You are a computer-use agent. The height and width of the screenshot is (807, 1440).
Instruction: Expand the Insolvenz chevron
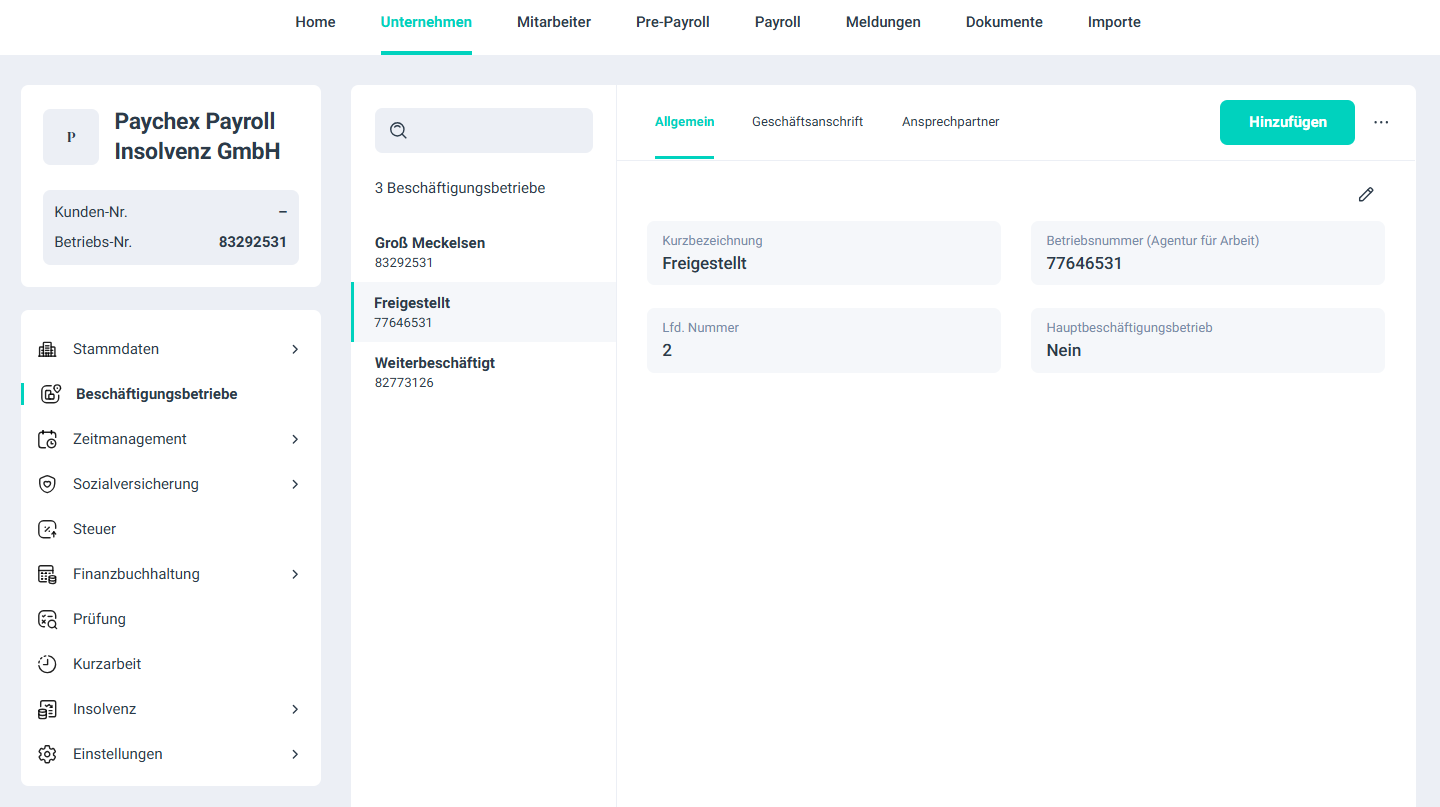[295, 709]
